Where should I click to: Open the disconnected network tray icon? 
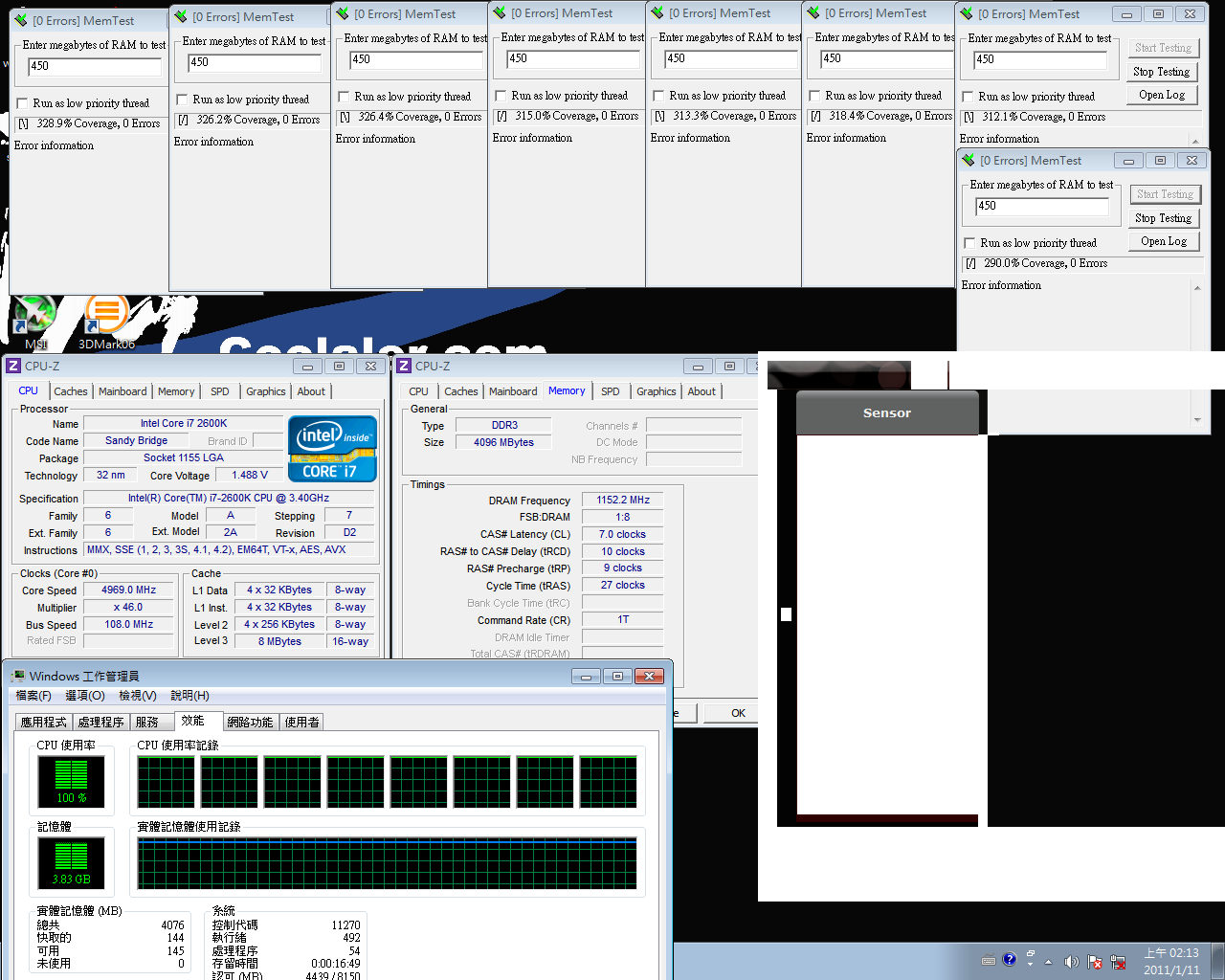(x=1117, y=962)
